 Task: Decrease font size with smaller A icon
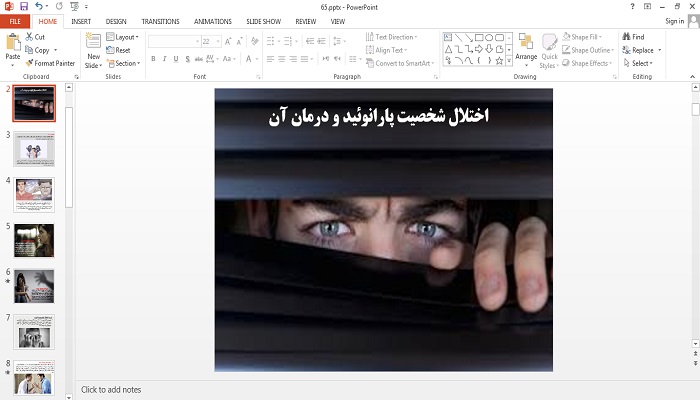(x=240, y=42)
